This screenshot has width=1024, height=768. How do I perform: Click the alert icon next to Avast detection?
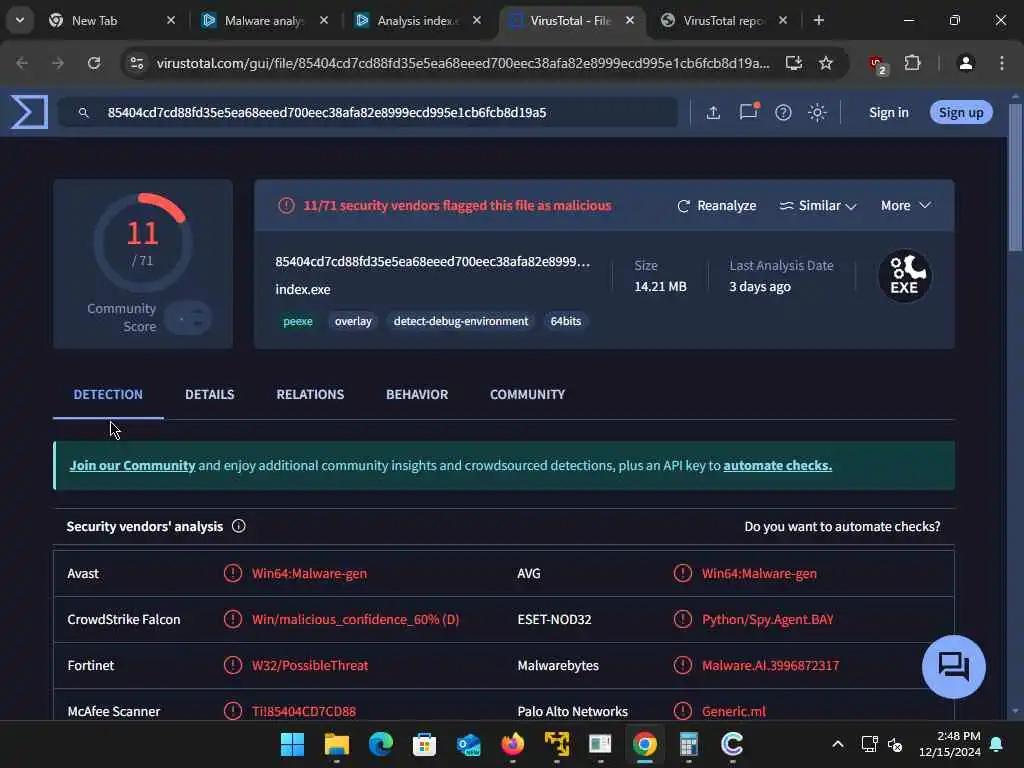(232, 573)
